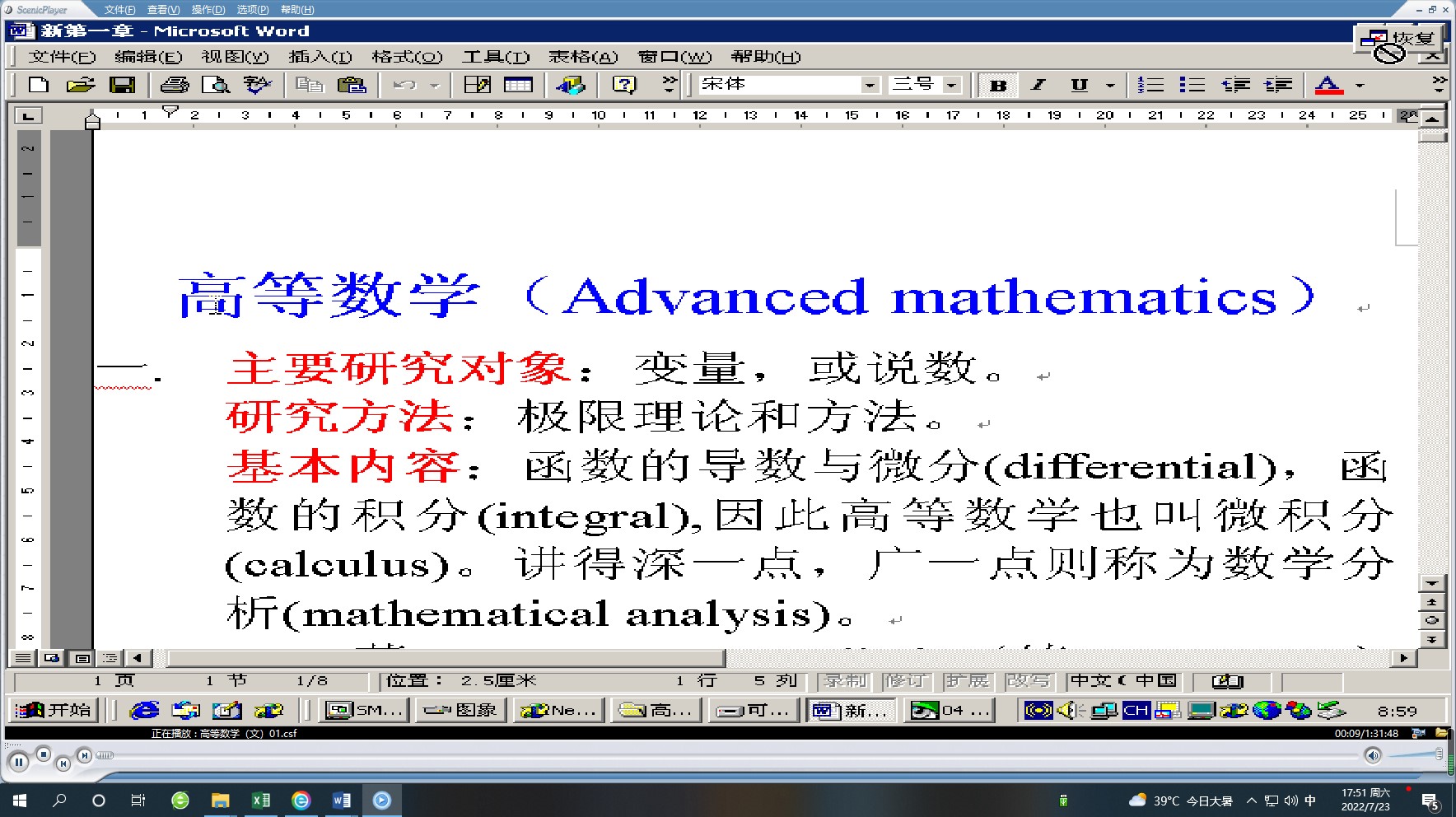Screen dimensions: 1456x817
Task: Open the font color dropdown arrow
Action: [1360, 85]
